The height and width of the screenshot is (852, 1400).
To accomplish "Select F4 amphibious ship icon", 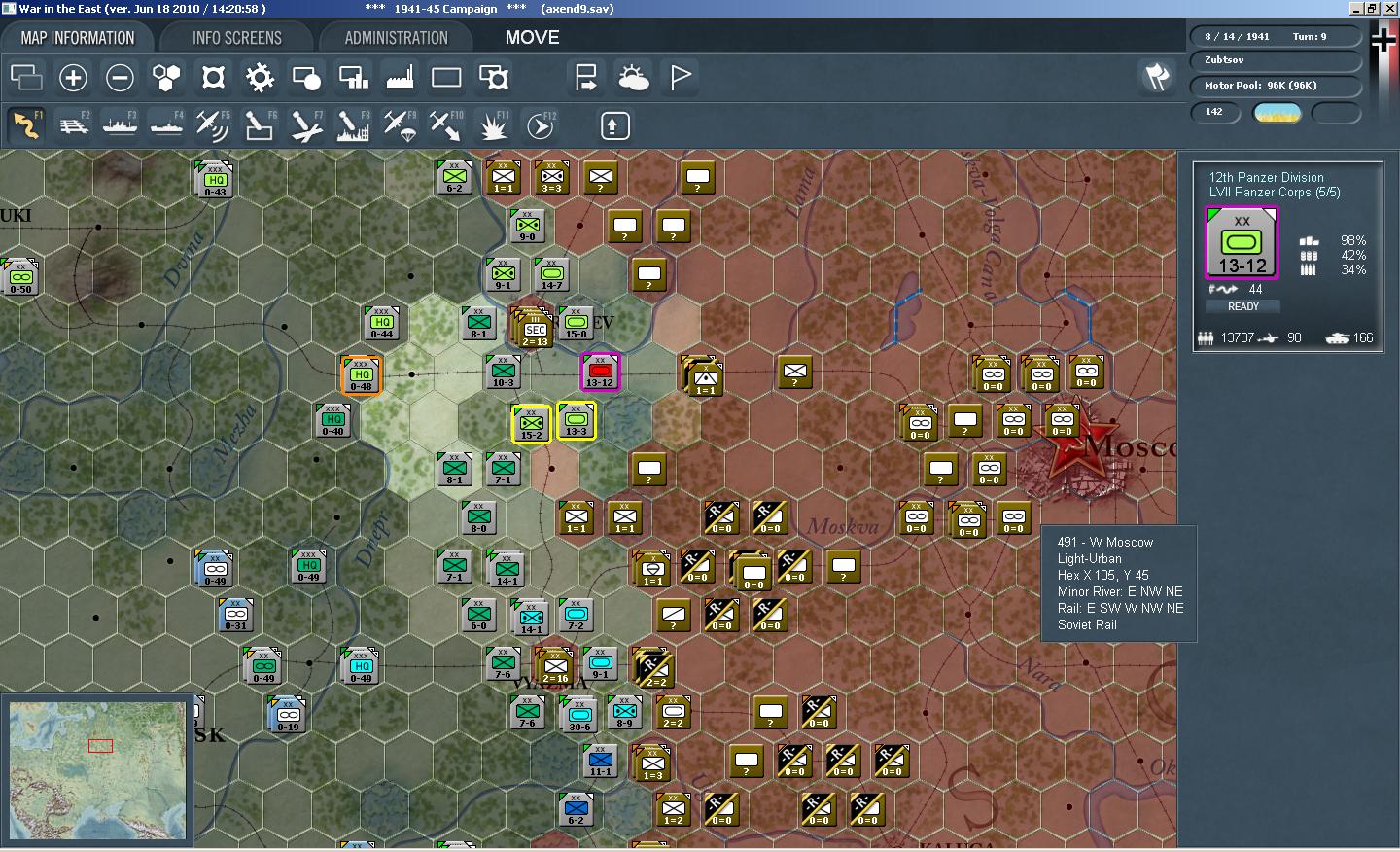I will (x=166, y=125).
